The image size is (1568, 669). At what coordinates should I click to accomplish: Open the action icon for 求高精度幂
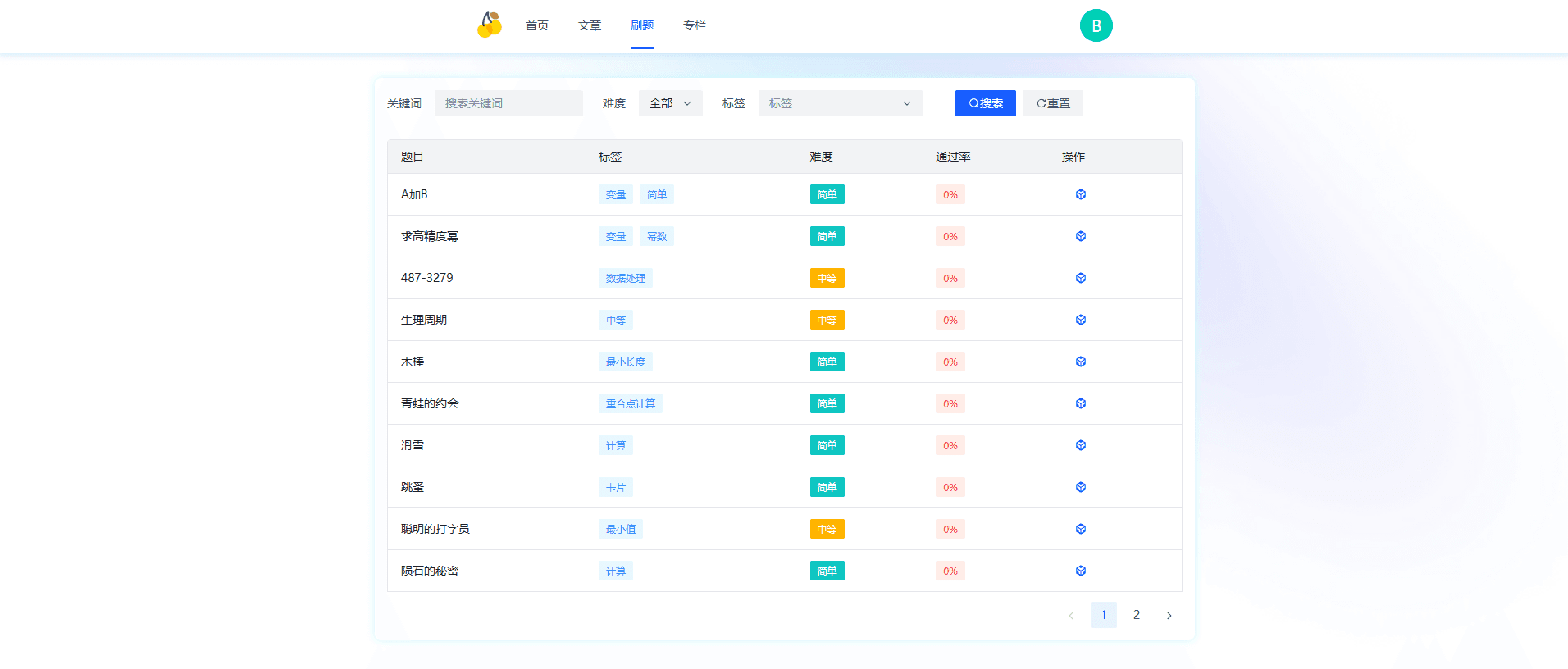coord(1081,236)
